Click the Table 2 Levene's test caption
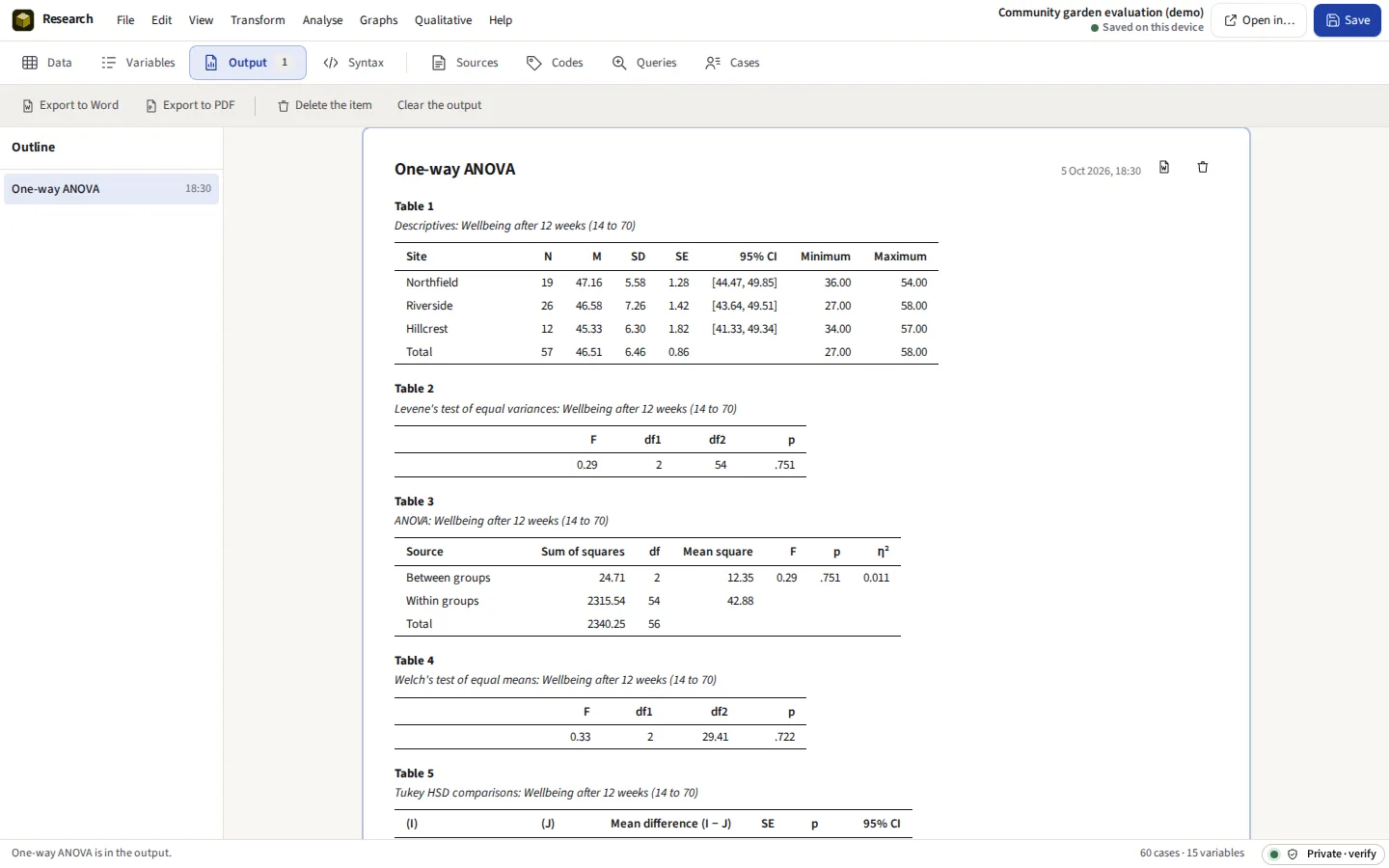The width and height of the screenshot is (1389, 868). pos(565,409)
